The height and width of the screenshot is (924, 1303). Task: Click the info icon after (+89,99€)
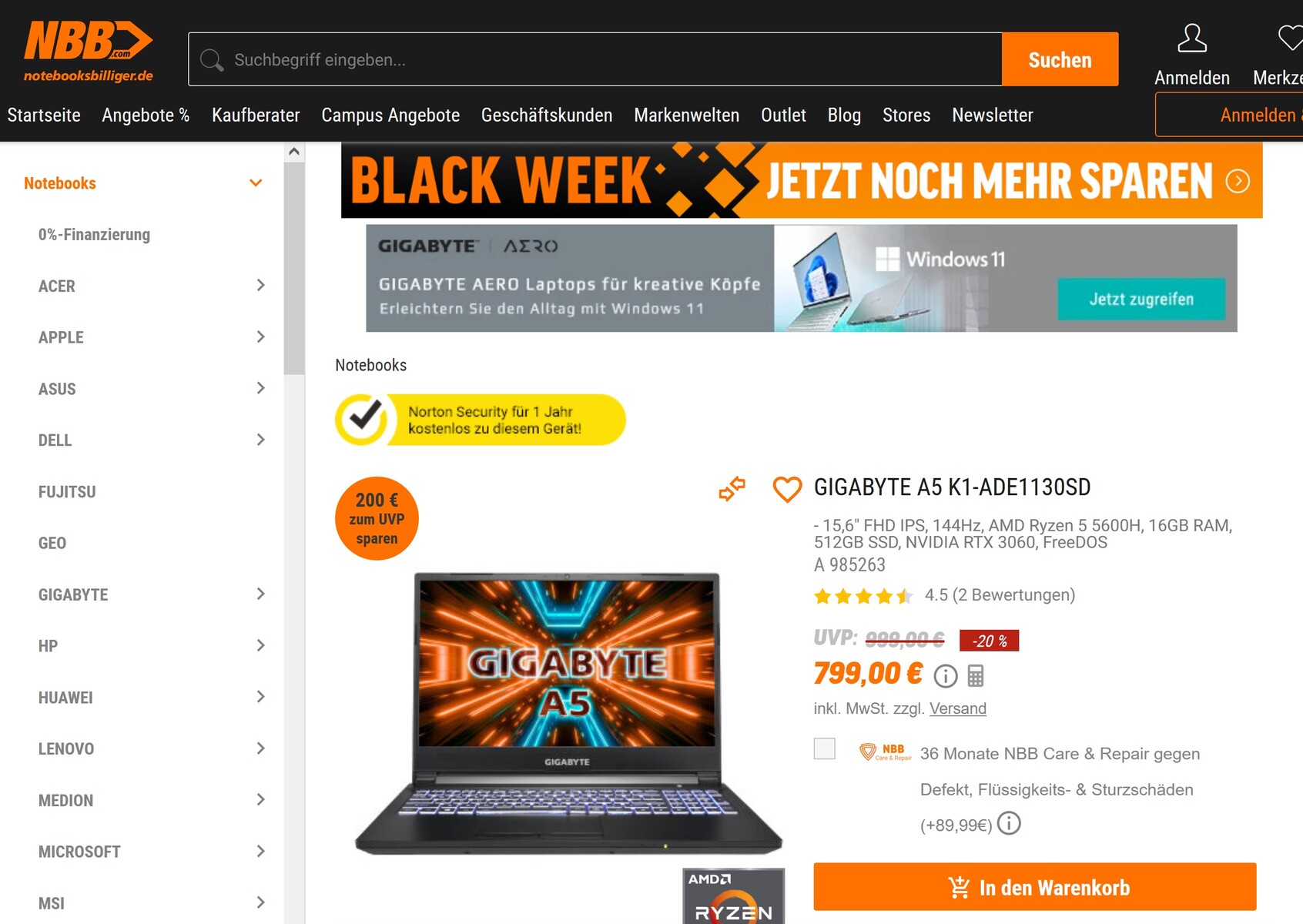pos(1009,823)
